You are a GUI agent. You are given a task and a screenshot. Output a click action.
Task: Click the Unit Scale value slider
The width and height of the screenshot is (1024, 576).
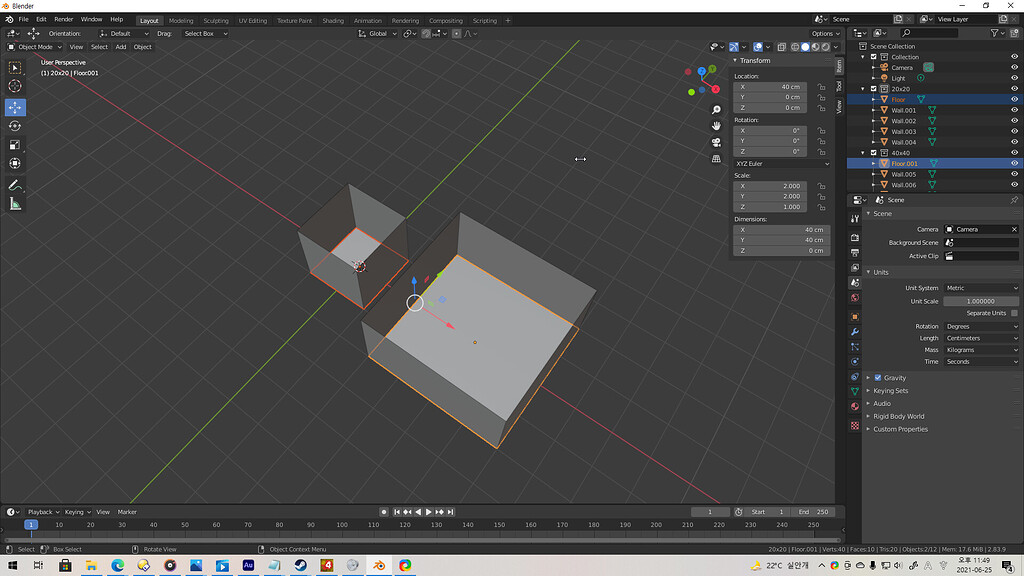point(981,301)
